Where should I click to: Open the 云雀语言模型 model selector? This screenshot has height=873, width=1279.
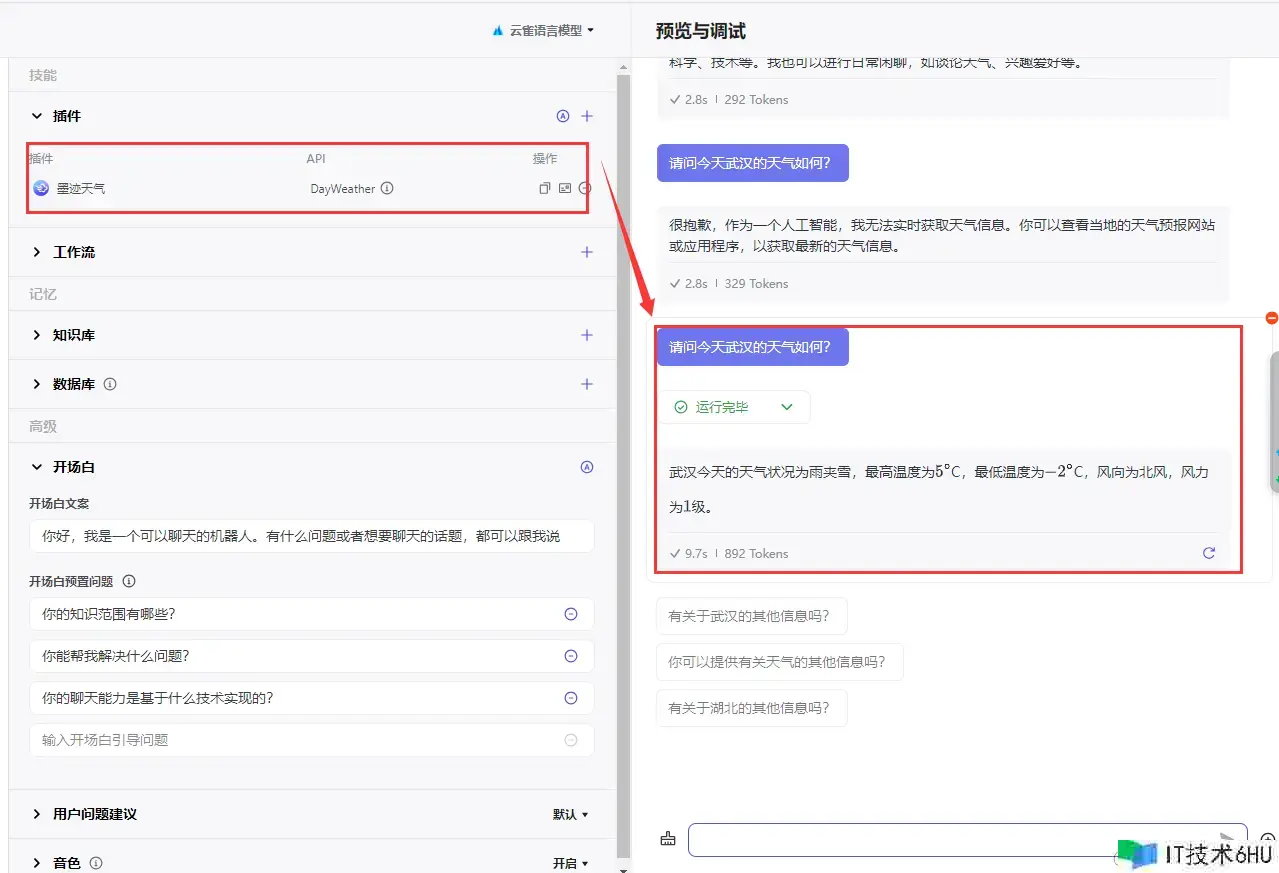[544, 30]
